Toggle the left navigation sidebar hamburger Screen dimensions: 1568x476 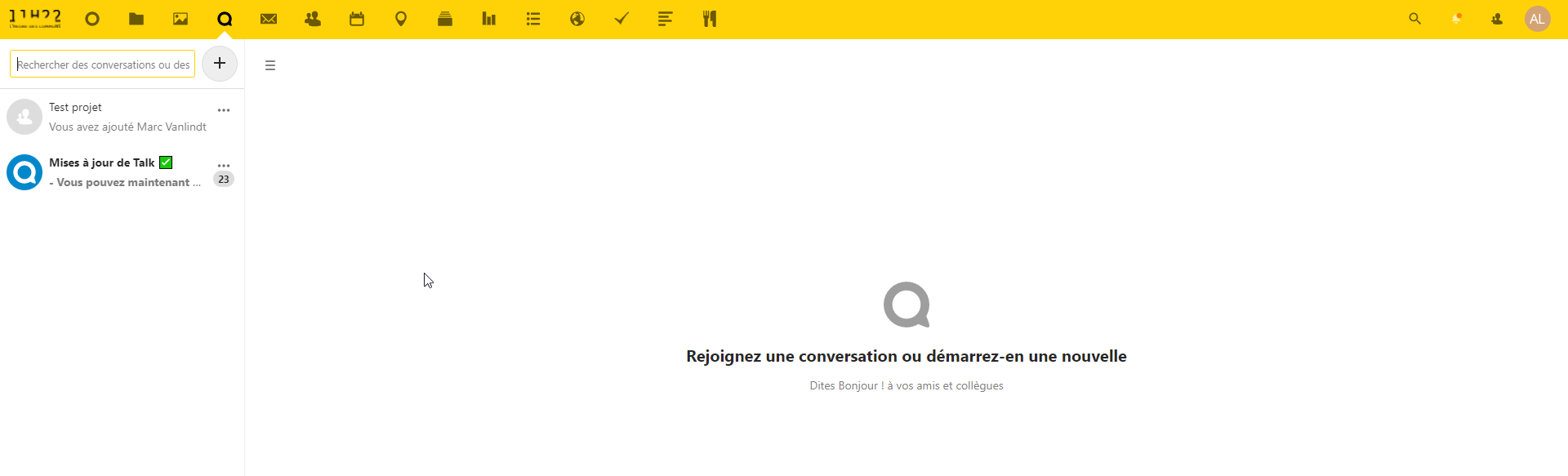click(x=270, y=65)
